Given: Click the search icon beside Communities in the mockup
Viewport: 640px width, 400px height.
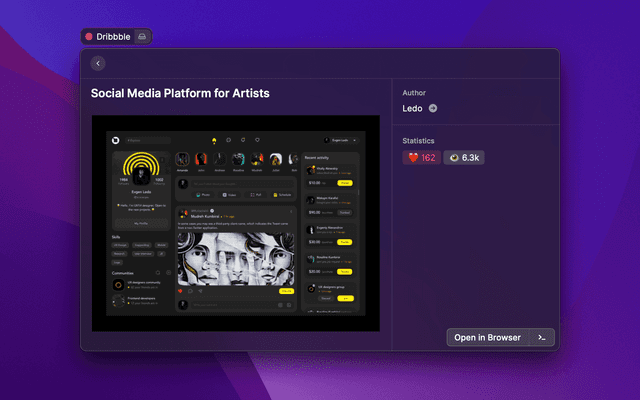Looking at the screenshot, I should (156, 272).
